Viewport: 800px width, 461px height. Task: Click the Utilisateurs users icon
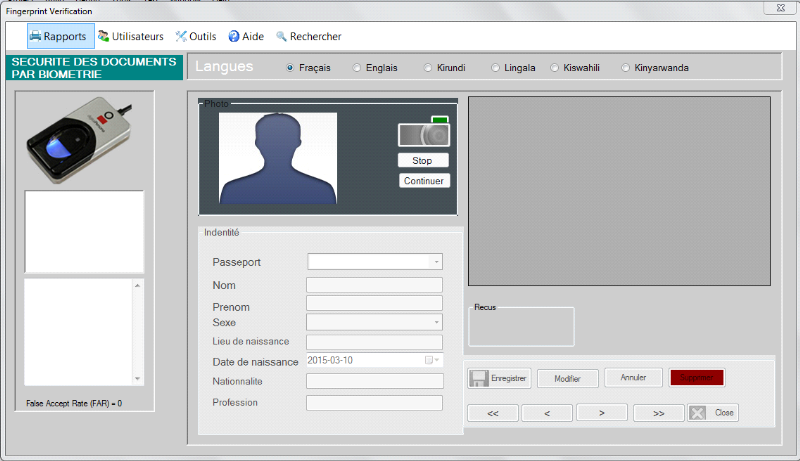click(103, 36)
